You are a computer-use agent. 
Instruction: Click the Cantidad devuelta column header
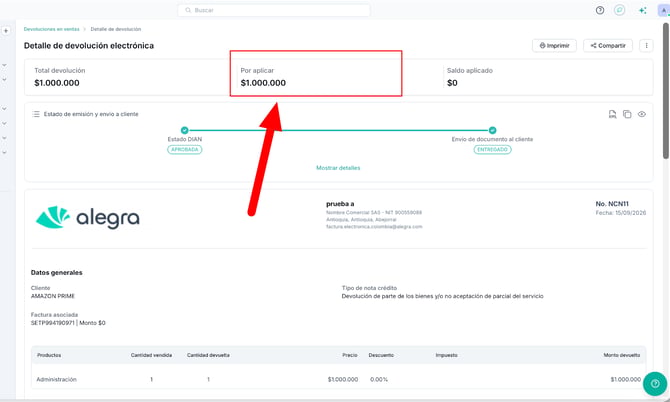[x=208, y=355]
